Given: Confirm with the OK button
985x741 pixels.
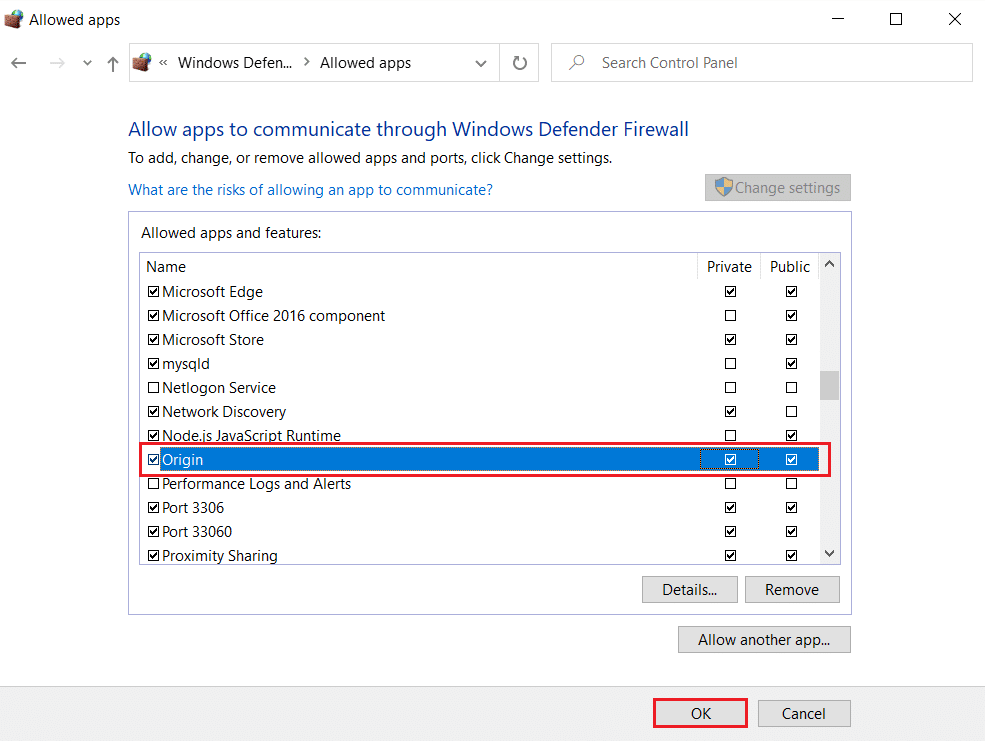Looking at the screenshot, I should [x=700, y=713].
